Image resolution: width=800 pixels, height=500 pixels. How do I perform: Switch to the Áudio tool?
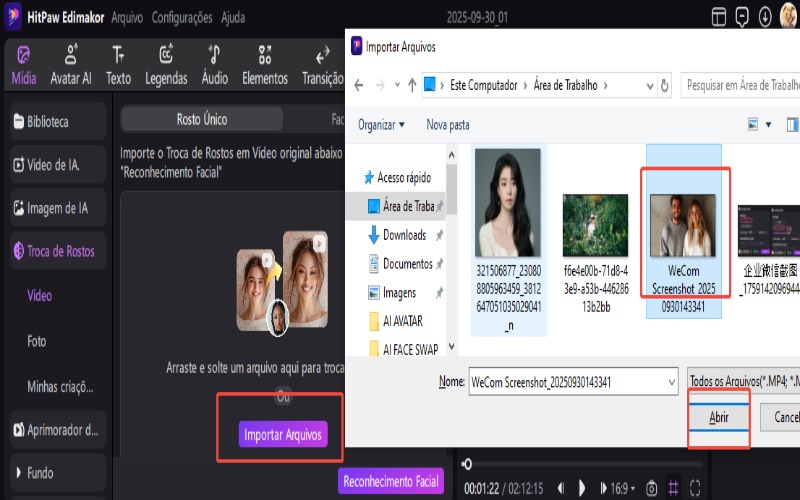214,65
